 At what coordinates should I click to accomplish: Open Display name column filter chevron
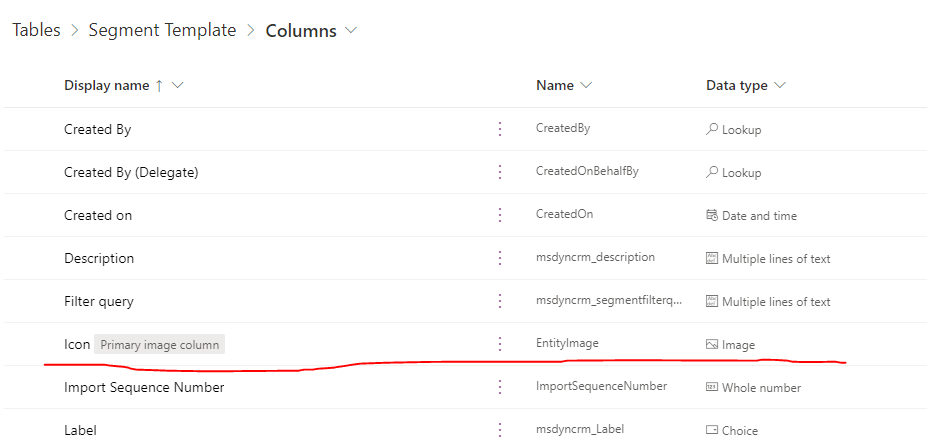tap(177, 86)
